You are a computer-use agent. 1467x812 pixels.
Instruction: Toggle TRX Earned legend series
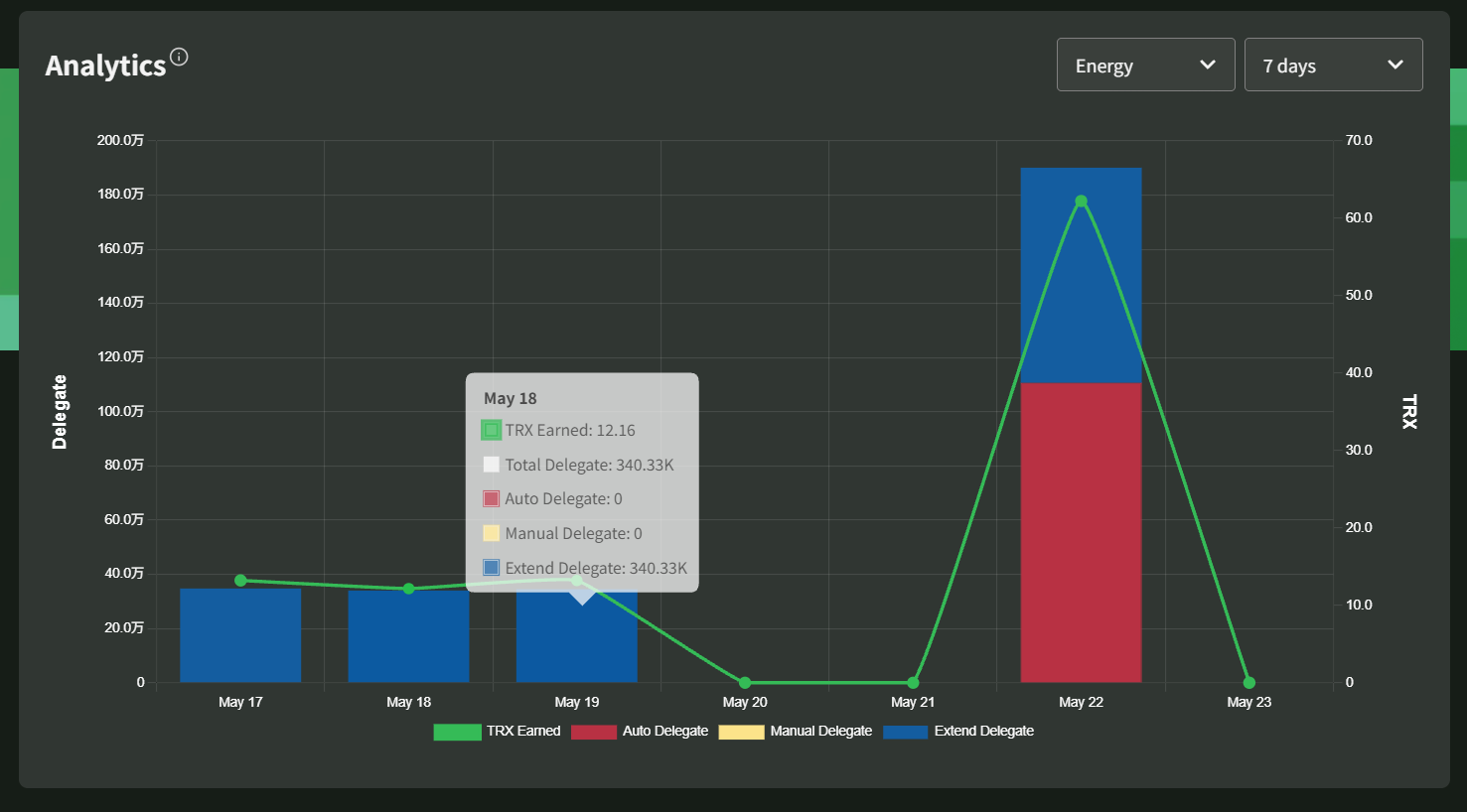[497, 732]
